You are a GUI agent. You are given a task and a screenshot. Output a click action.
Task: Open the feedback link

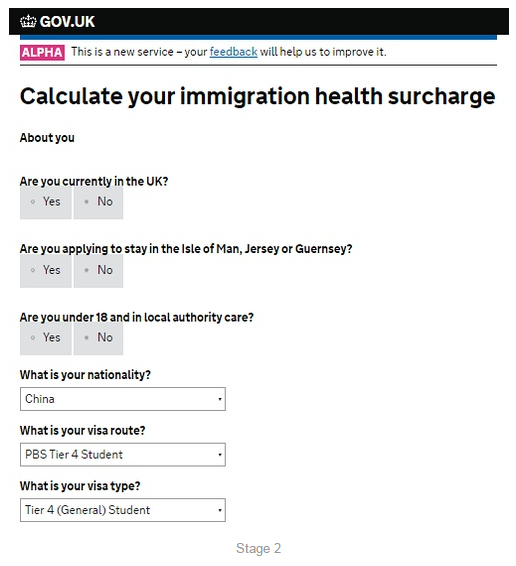point(233,52)
